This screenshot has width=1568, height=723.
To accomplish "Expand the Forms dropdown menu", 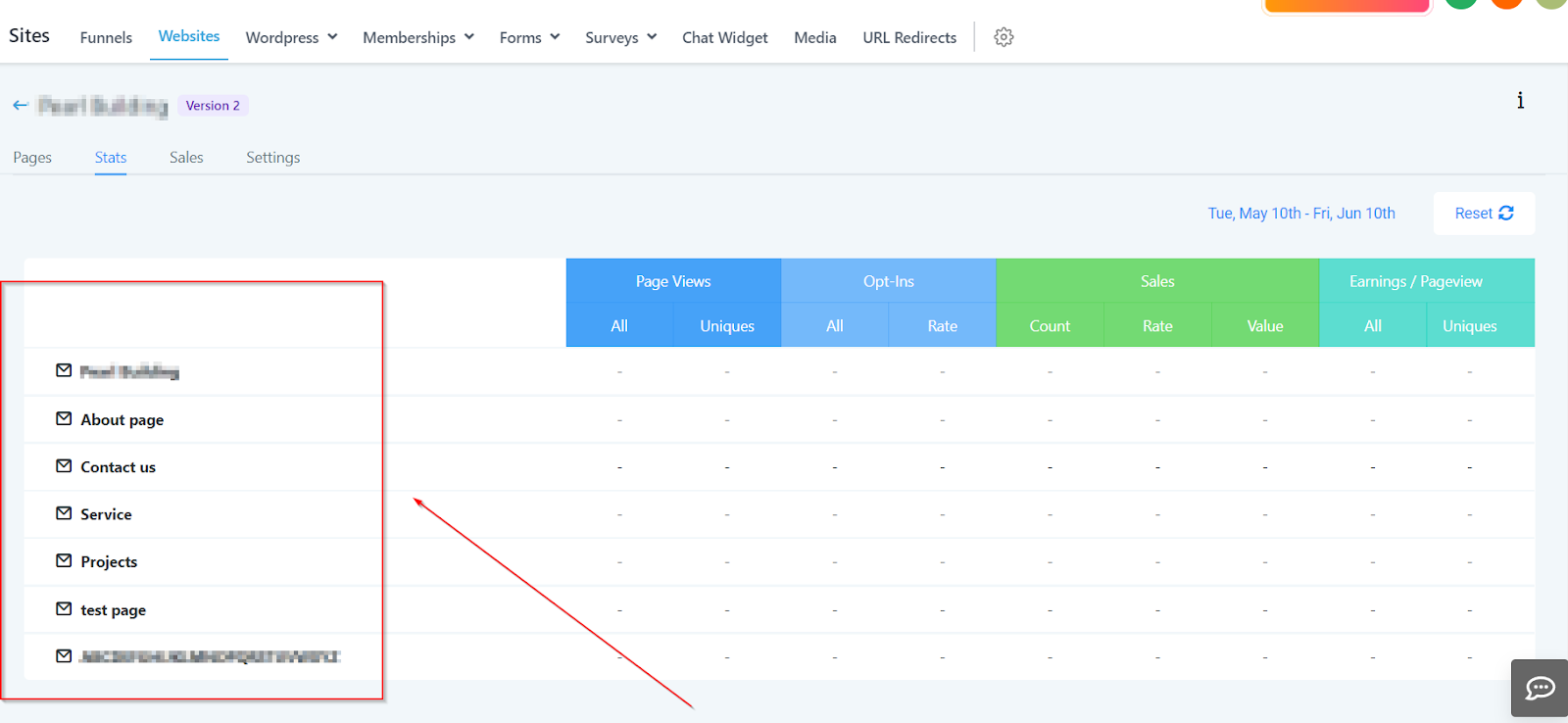I will tap(529, 37).
